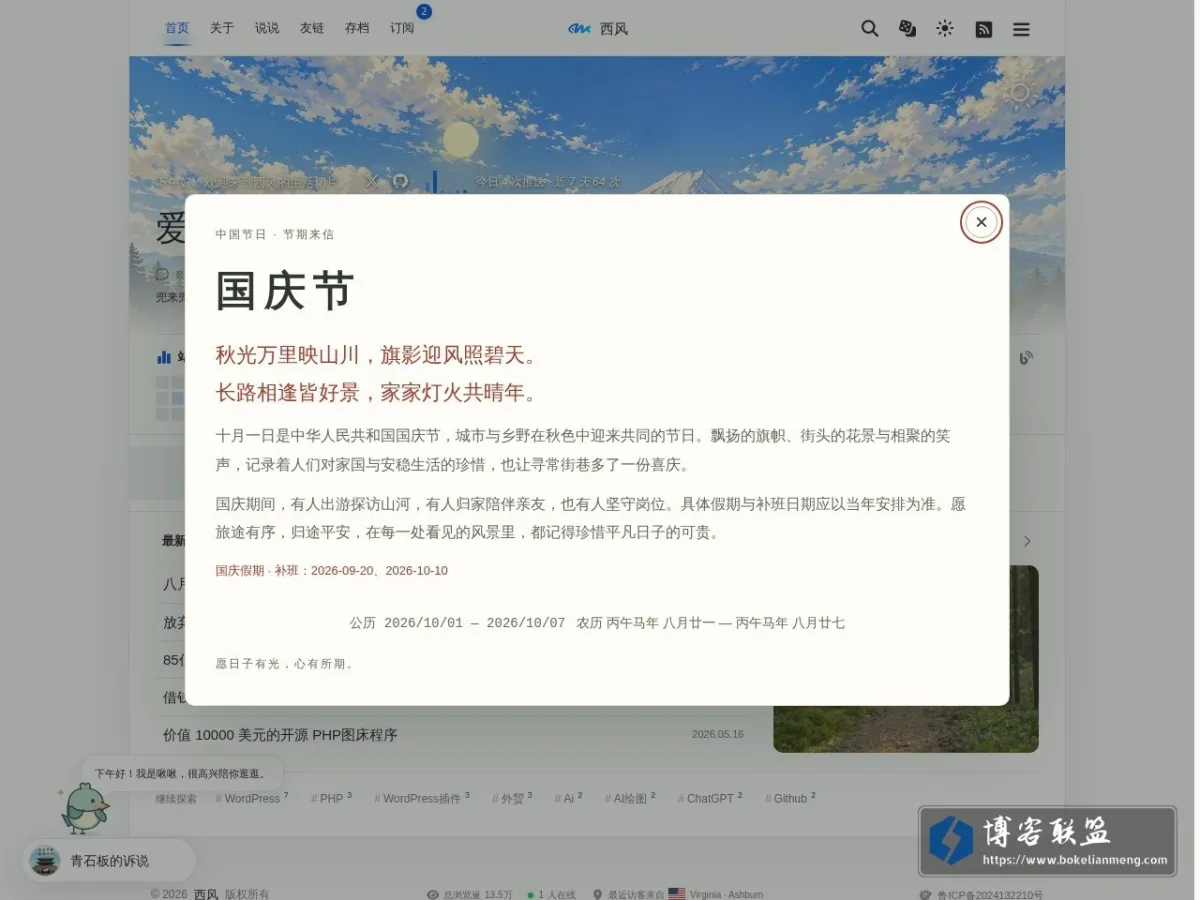1200x900 pixels.
Task: Click the 中国节日 · 节期来信 label
Action: click(275, 234)
